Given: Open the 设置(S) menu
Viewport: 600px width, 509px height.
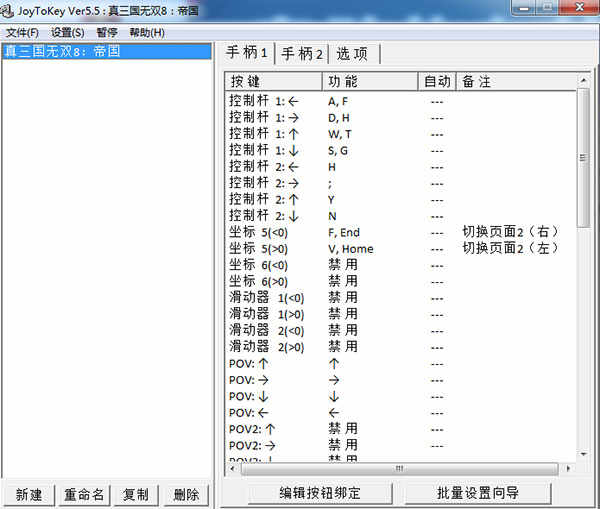Looking at the screenshot, I should (67, 32).
